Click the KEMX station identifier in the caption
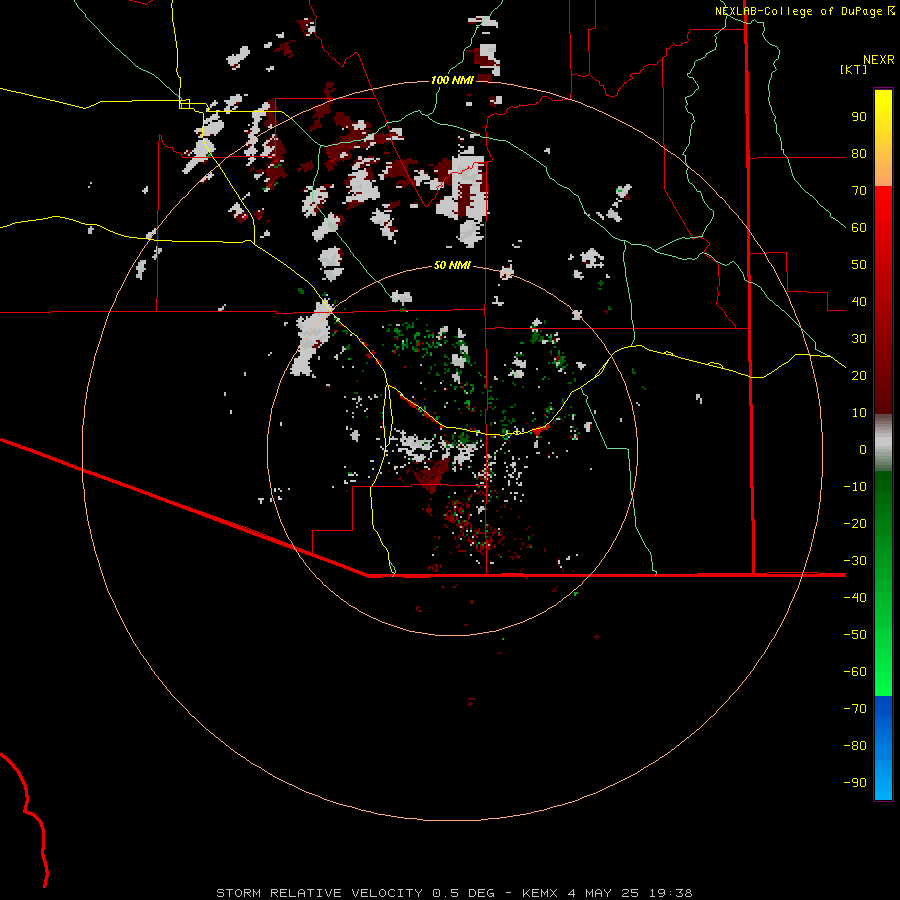The width and height of the screenshot is (900, 900). click(x=540, y=893)
